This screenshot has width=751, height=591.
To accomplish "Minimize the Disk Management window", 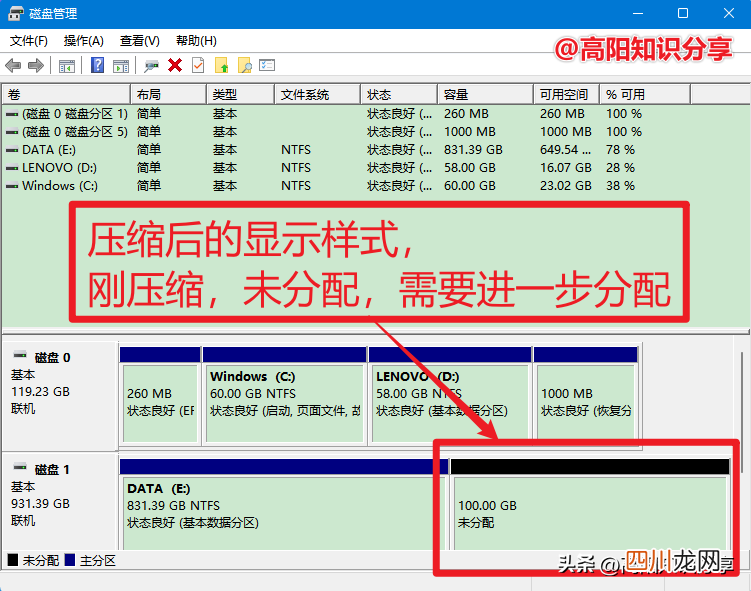I will 637,13.
